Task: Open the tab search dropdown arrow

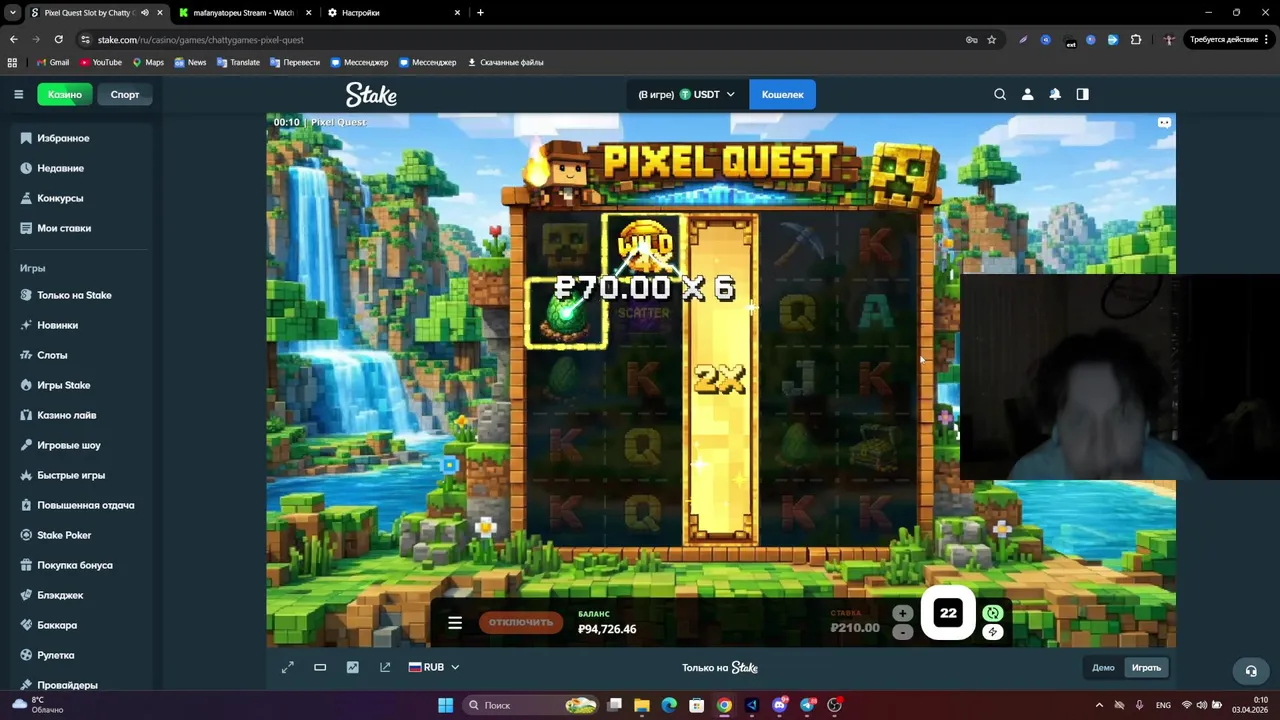Action: click(13, 13)
